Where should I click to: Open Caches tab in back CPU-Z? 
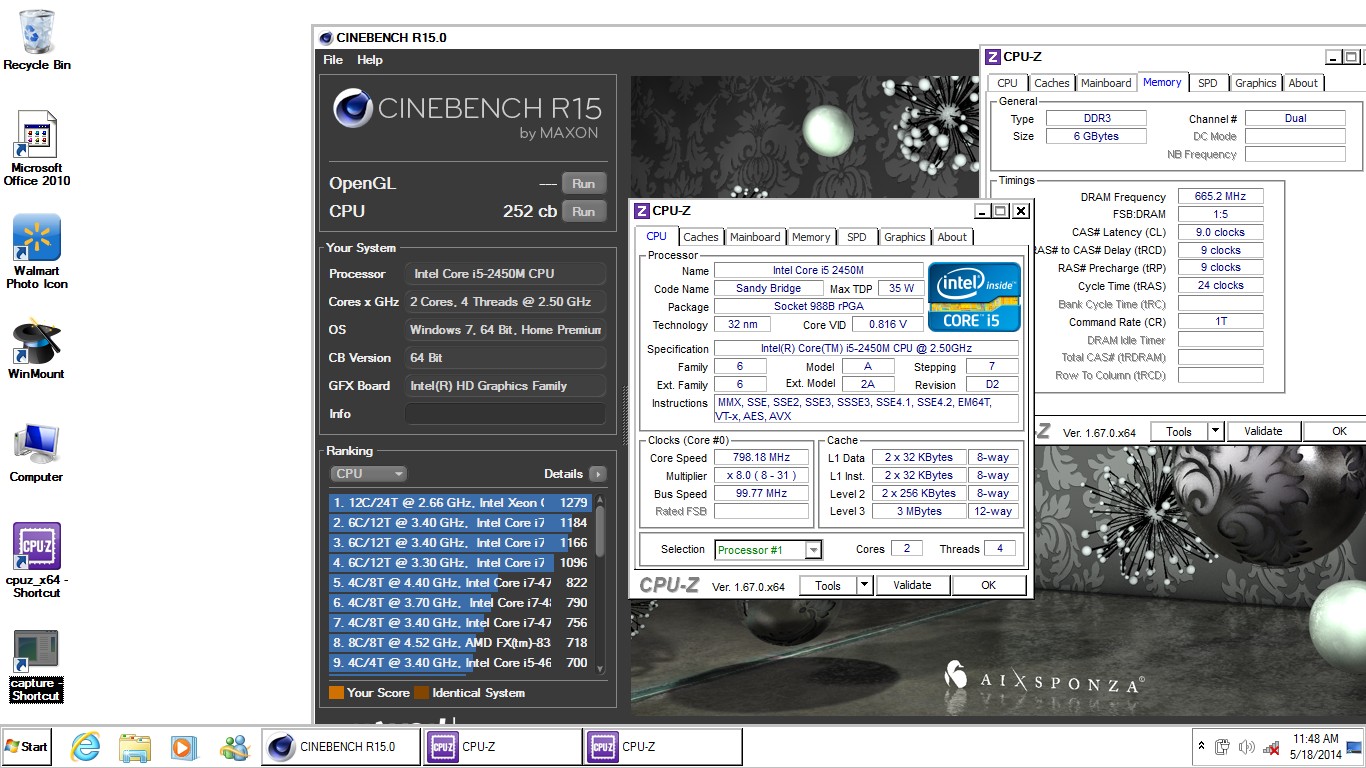[x=1051, y=83]
